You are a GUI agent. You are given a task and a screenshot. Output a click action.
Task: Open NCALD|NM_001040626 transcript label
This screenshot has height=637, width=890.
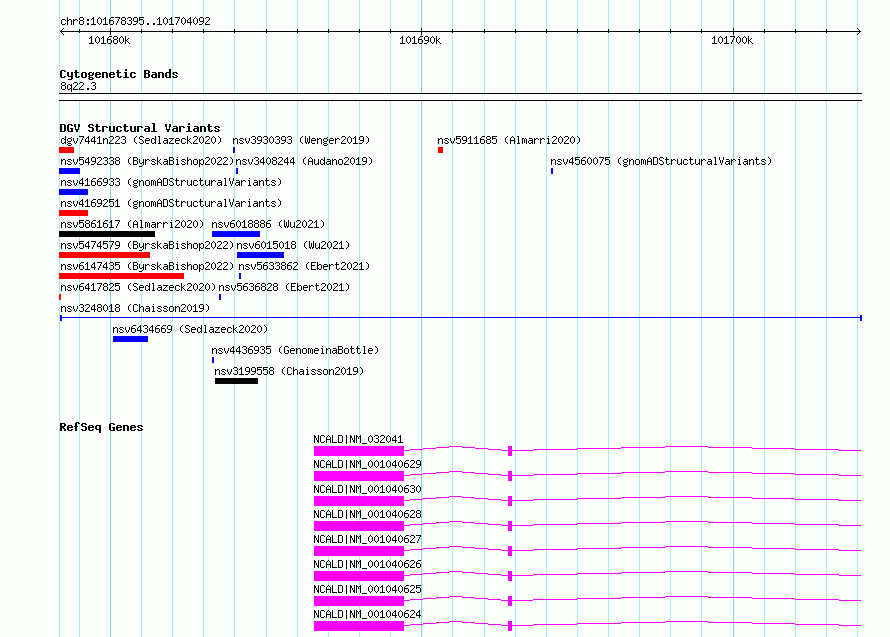(367, 564)
